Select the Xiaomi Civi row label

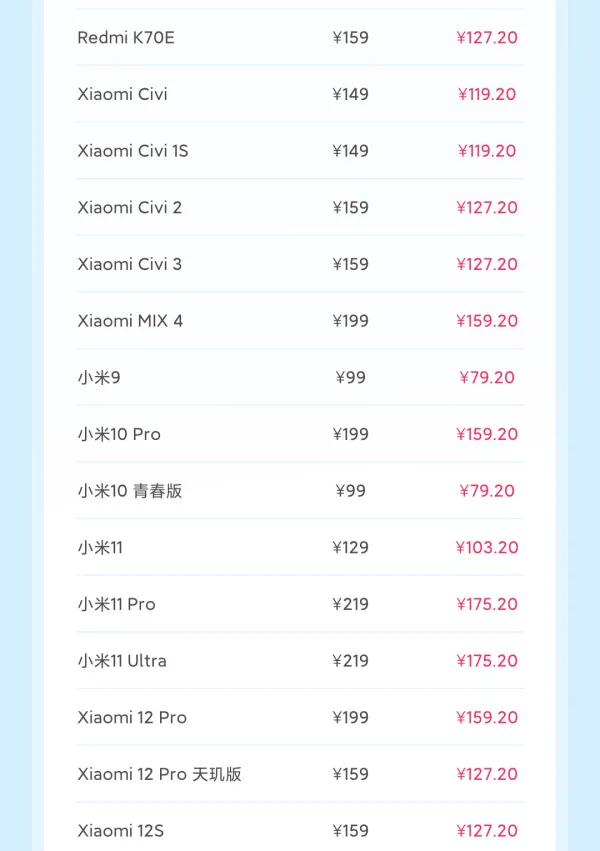point(122,94)
